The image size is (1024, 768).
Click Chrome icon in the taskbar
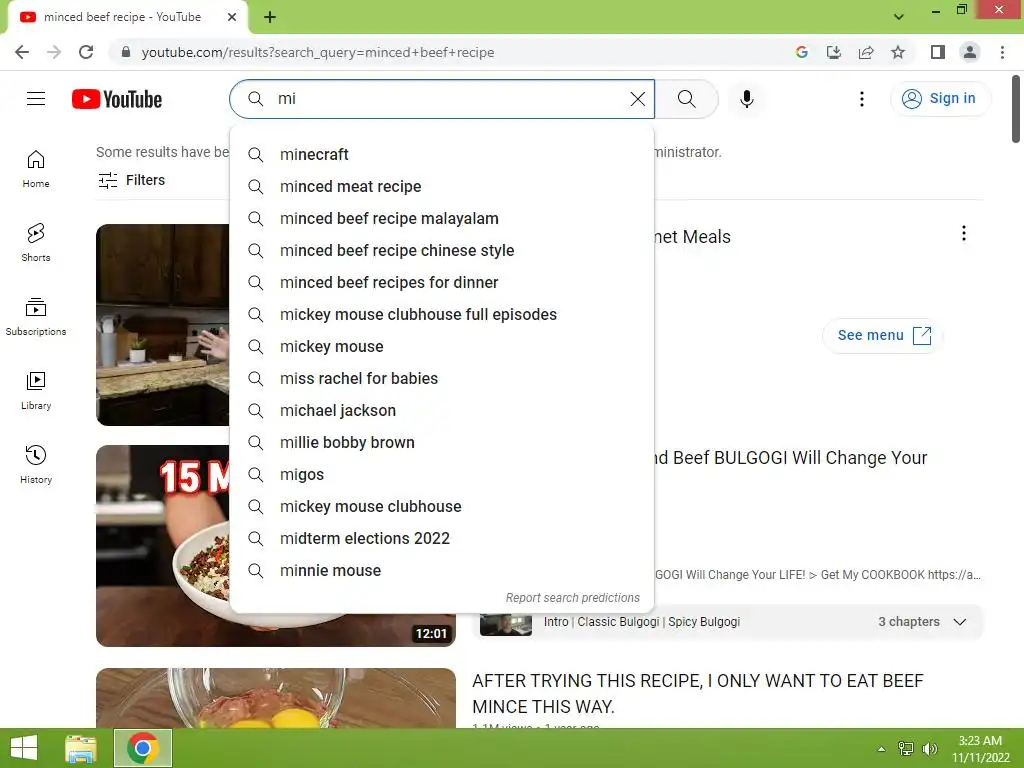tap(142, 748)
